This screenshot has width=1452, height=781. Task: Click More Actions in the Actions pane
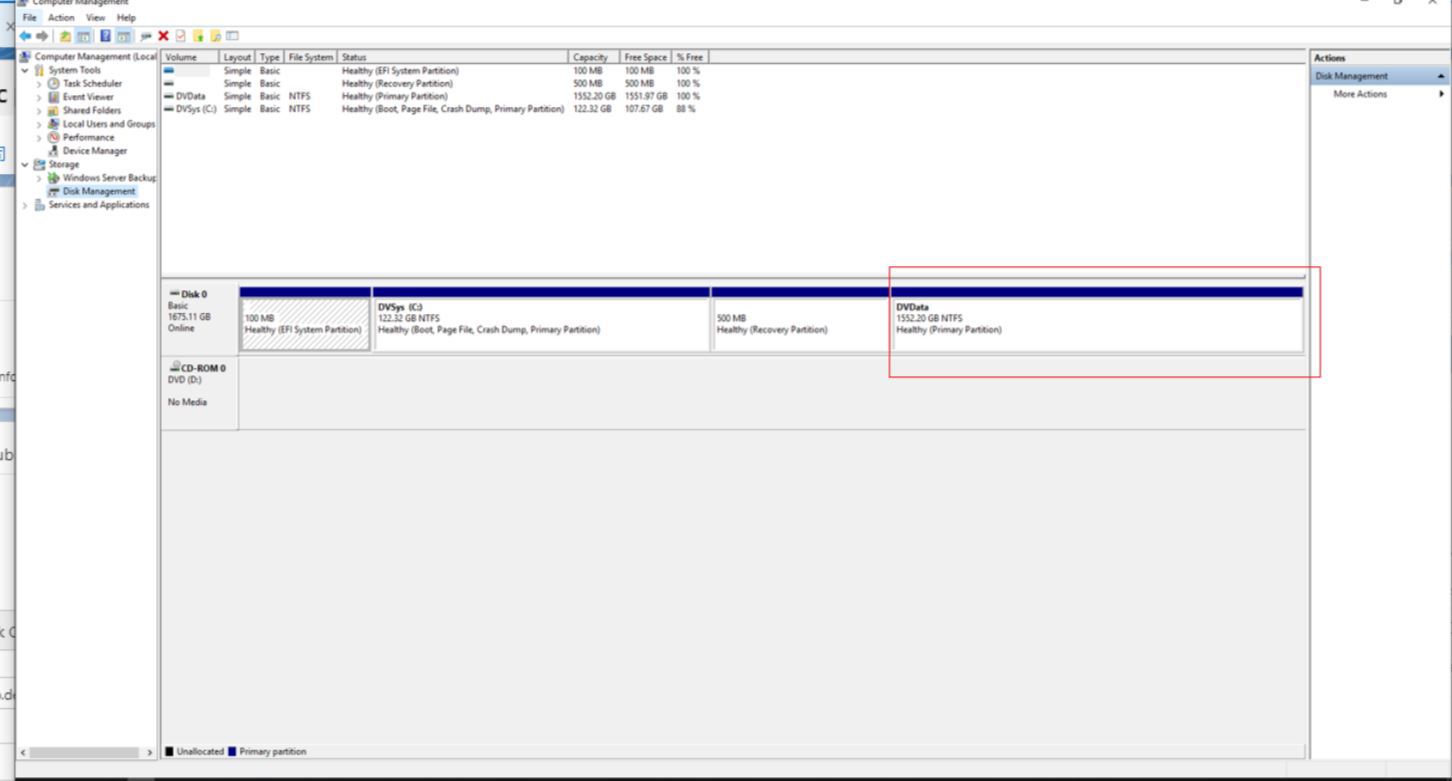click(x=1360, y=94)
